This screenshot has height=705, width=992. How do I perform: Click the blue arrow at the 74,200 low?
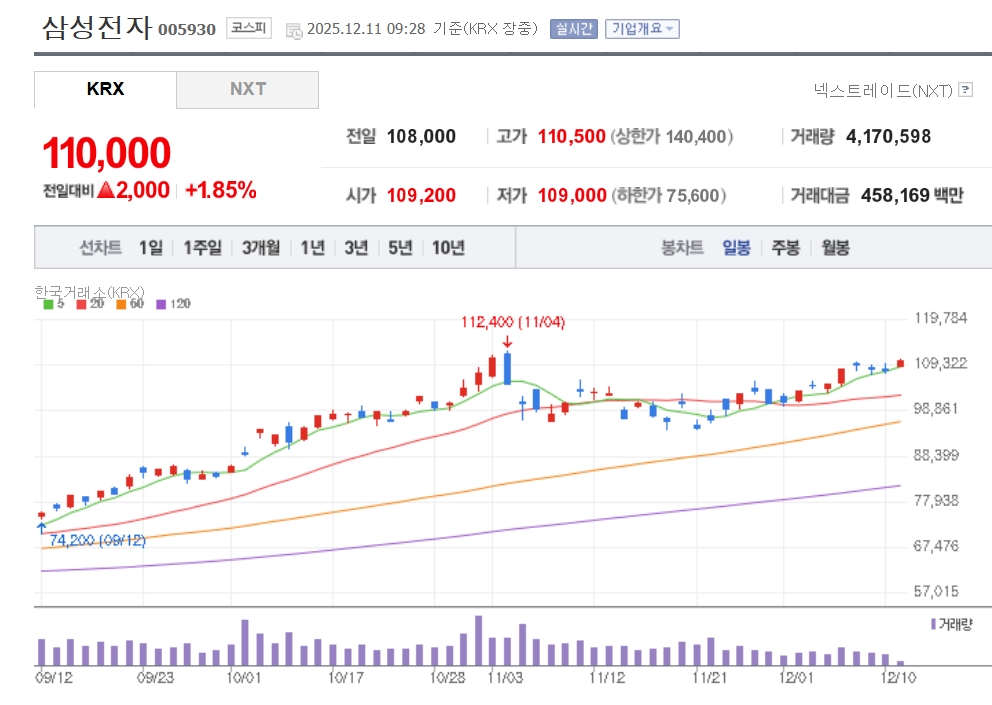41,524
